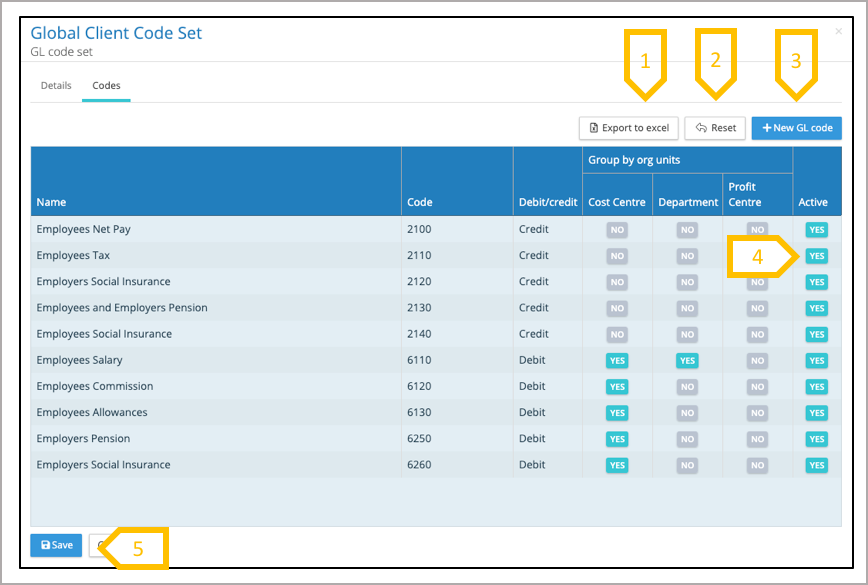The height and width of the screenshot is (585, 868).
Task: Click the Export to excel button
Action: 629,128
